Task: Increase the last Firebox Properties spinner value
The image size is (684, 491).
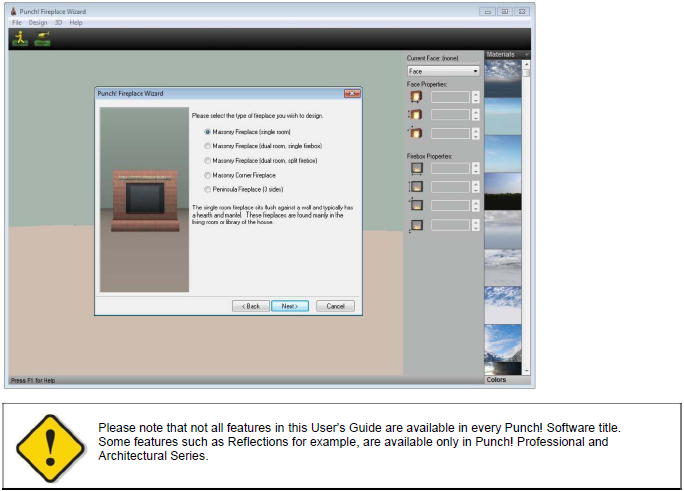Action: [475, 222]
